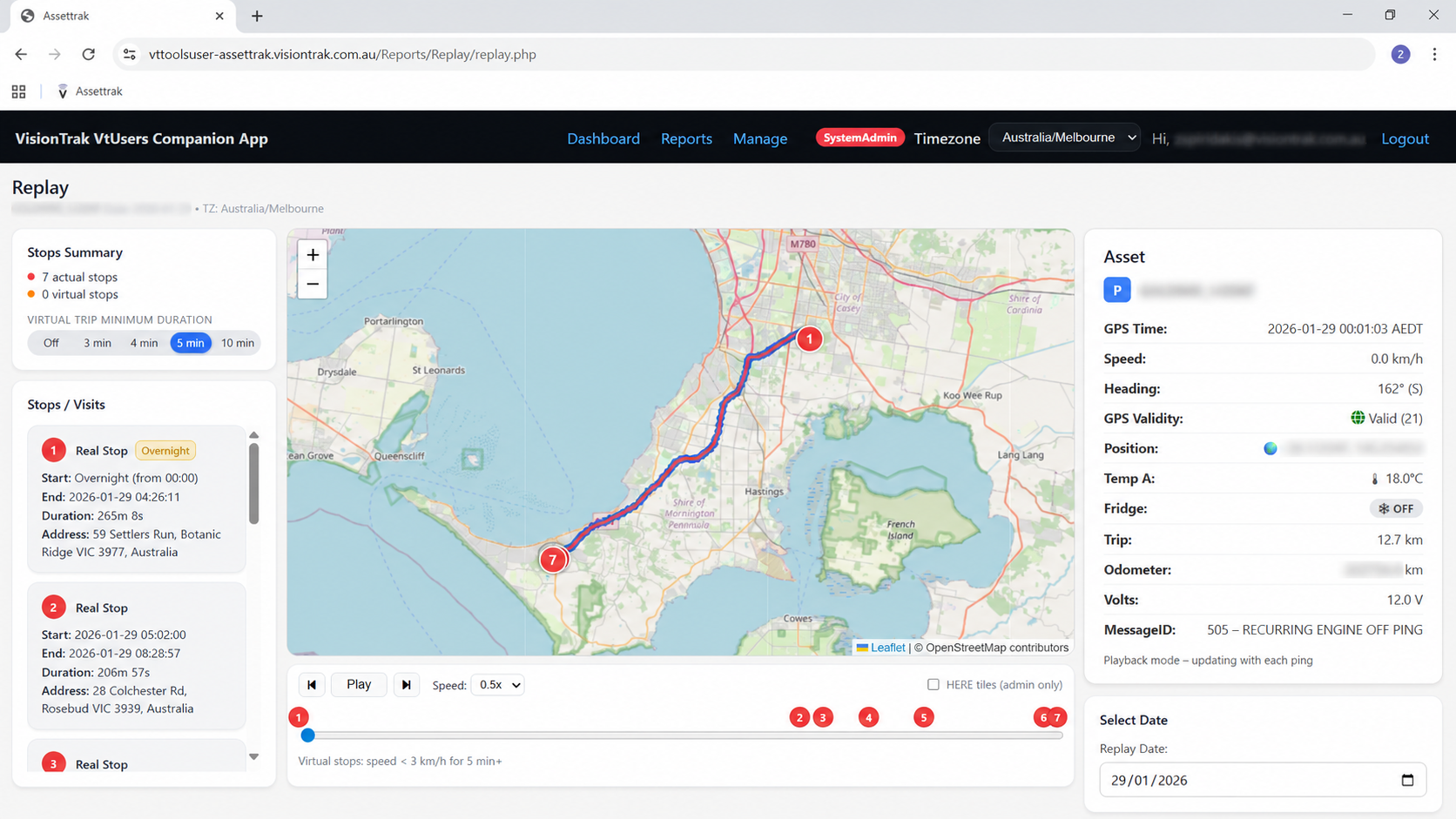Click the Overnight tag on stop 1
The image size is (1456, 819).
click(165, 451)
